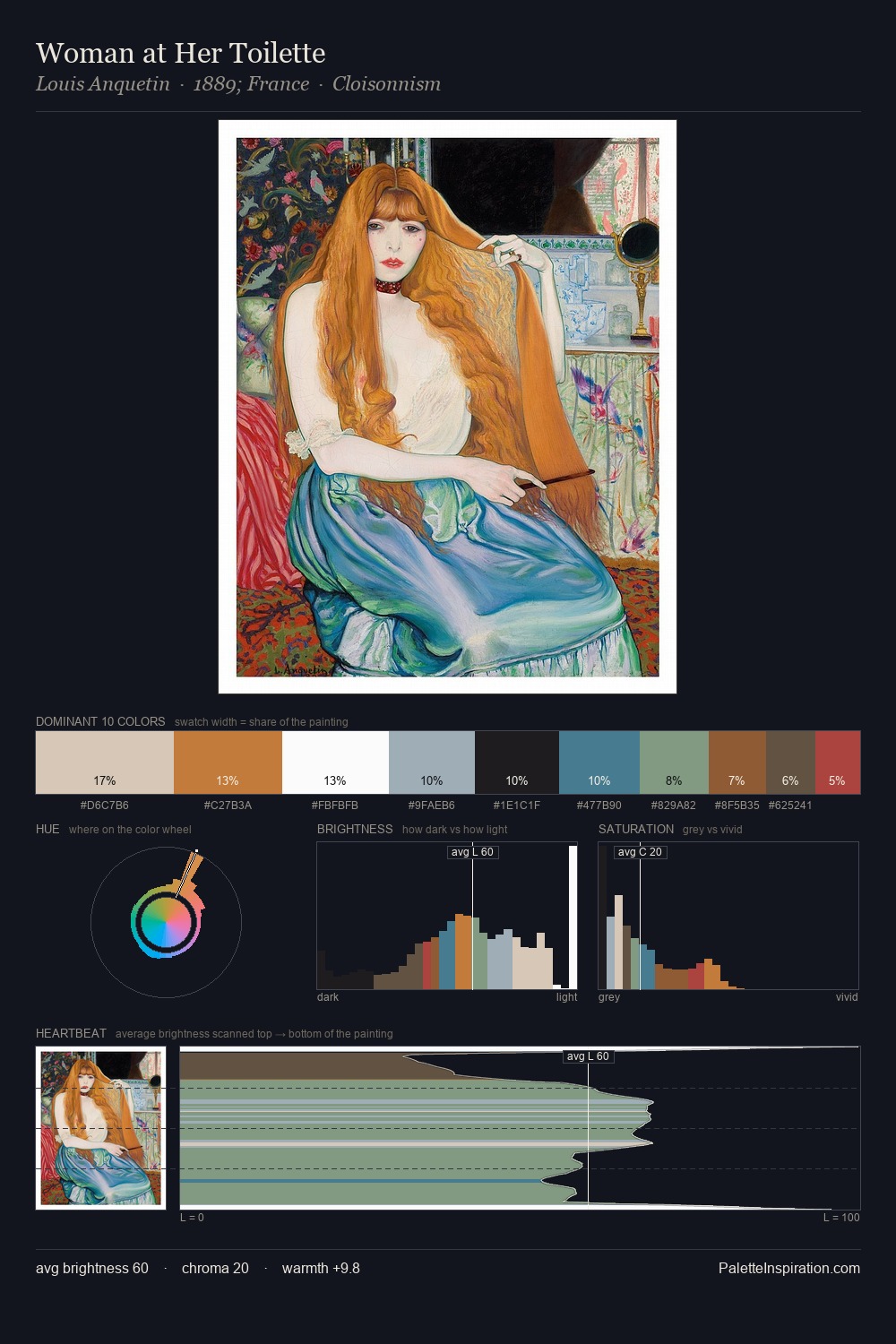Click 'where on the color wheel' caption
The height and width of the screenshot is (1344, 896).
130,829
